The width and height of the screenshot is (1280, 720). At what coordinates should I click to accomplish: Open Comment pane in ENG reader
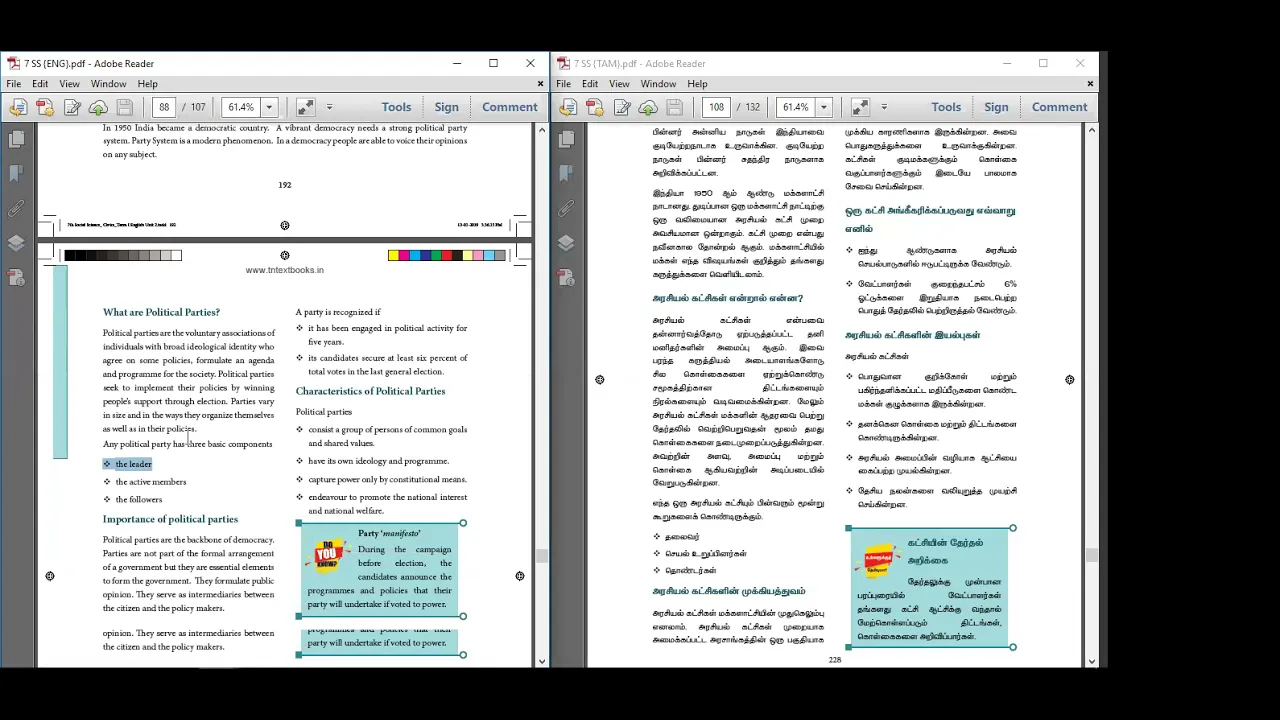pyautogui.click(x=509, y=107)
